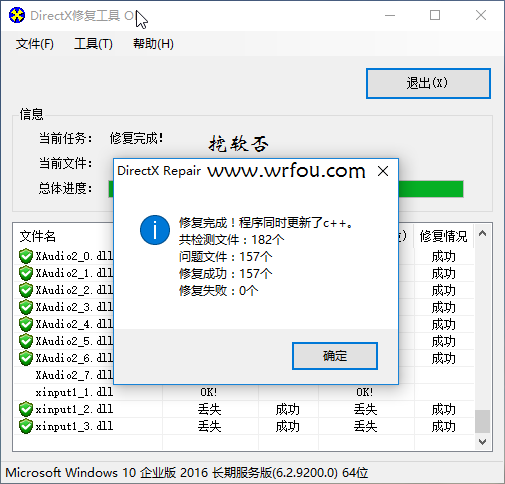
Task: Click the green shield beside XAudio2_4.dll
Action: pyautogui.click(x=26, y=324)
